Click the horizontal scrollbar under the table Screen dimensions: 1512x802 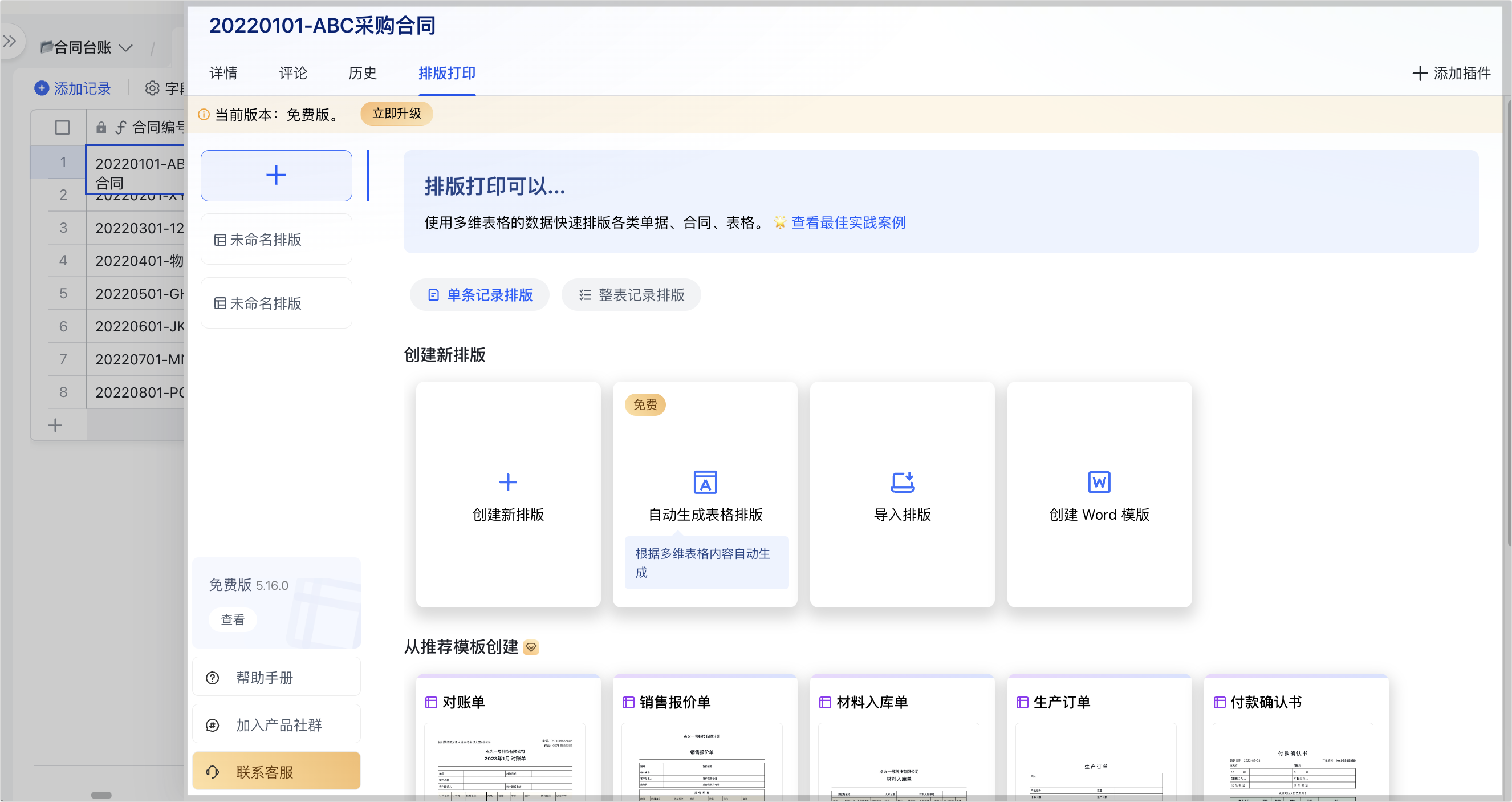(x=101, y=795)
